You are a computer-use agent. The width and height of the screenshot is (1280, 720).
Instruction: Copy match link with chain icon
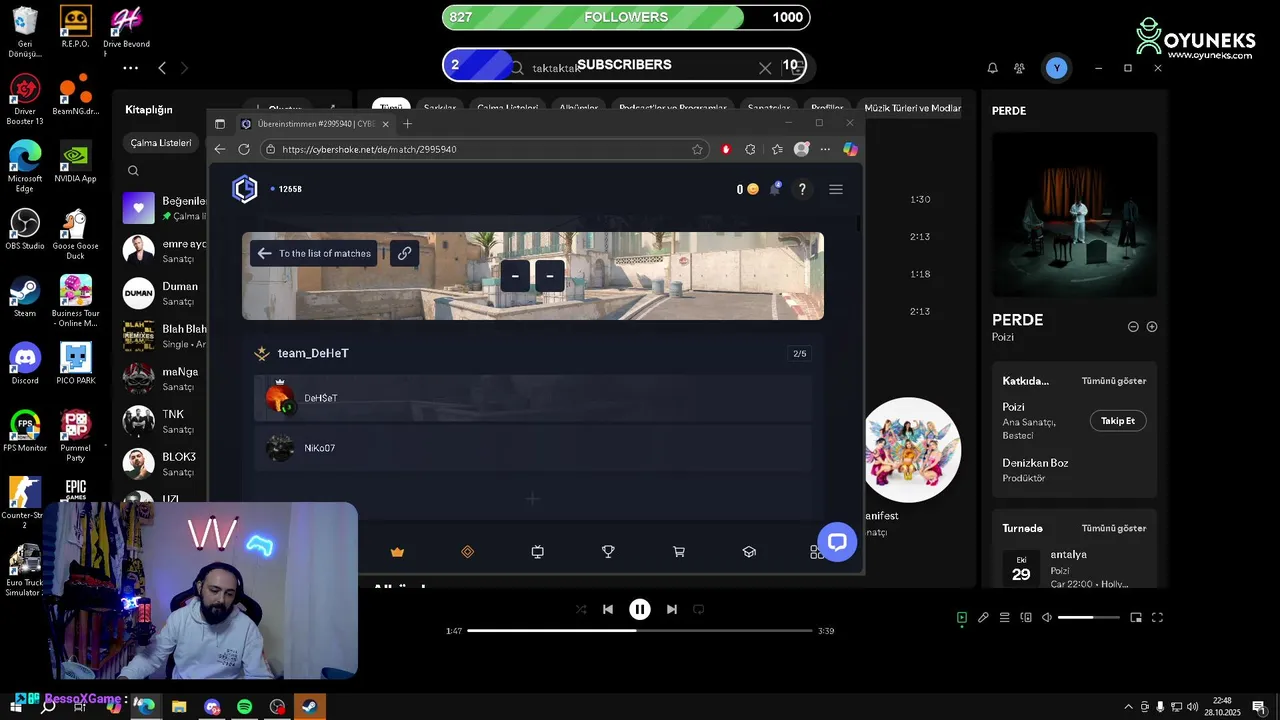click(x=404, y=253)
